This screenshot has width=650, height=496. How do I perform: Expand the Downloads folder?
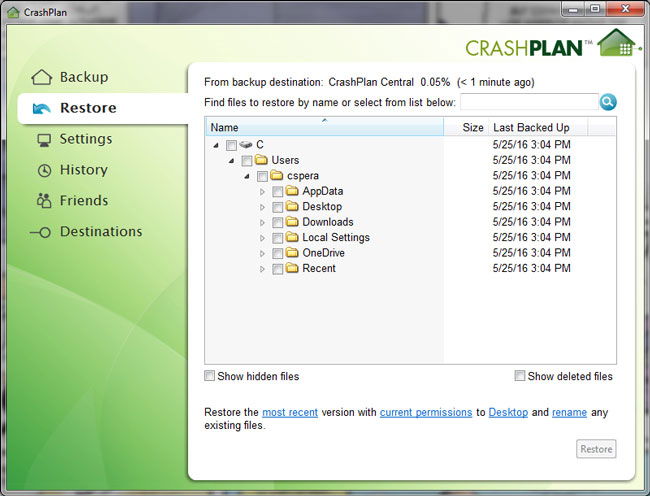pos(262,223)
